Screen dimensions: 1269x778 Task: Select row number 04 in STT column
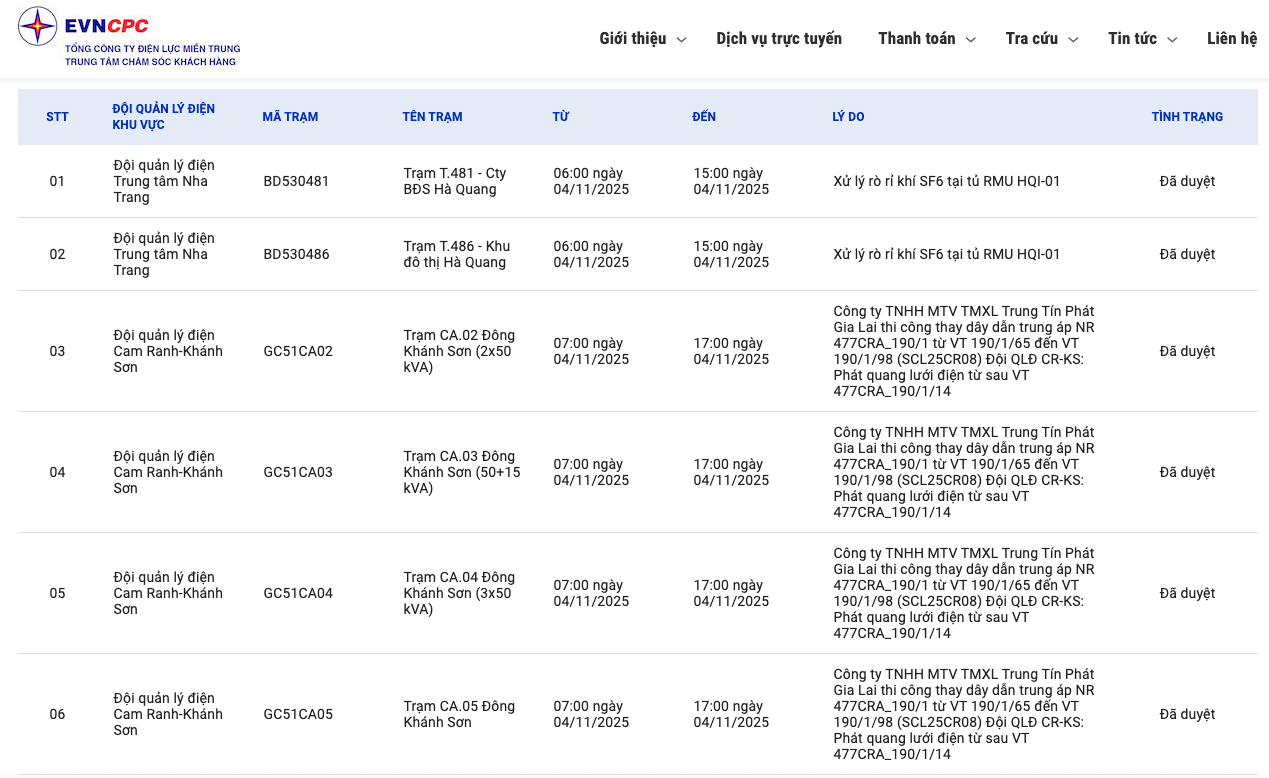click(57, 472)
